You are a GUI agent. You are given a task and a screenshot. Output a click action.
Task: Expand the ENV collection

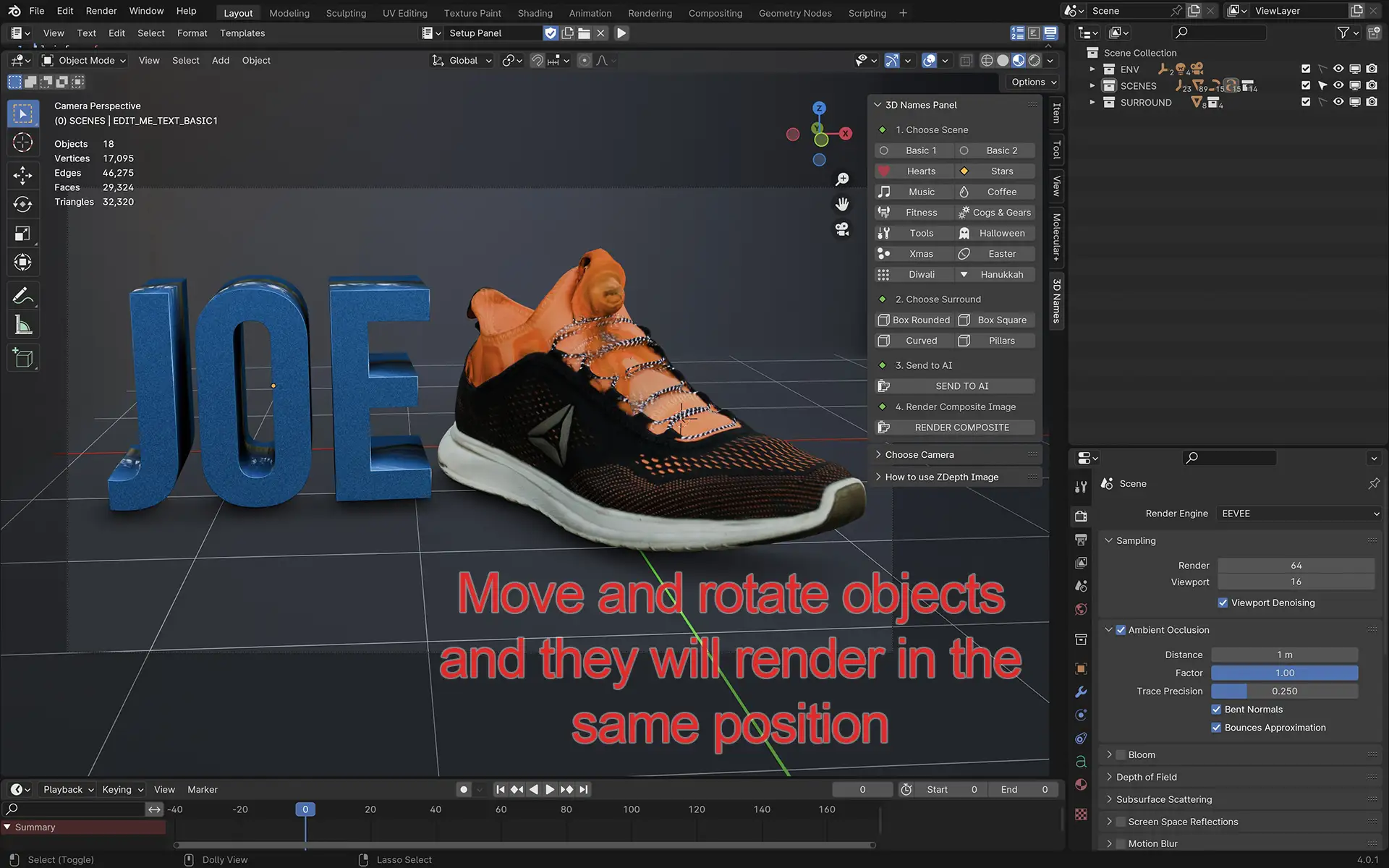[x=1092, y=69]
